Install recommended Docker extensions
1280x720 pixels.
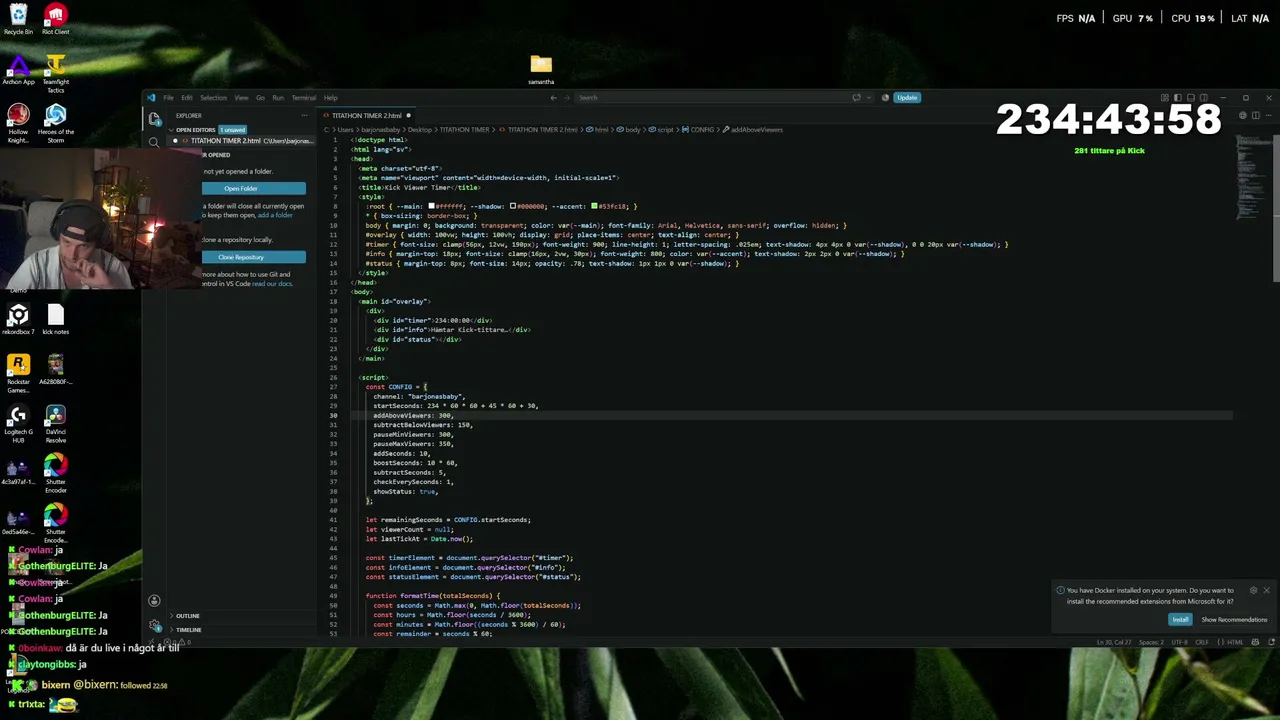pyautogui.click(x=1180, y=620)
